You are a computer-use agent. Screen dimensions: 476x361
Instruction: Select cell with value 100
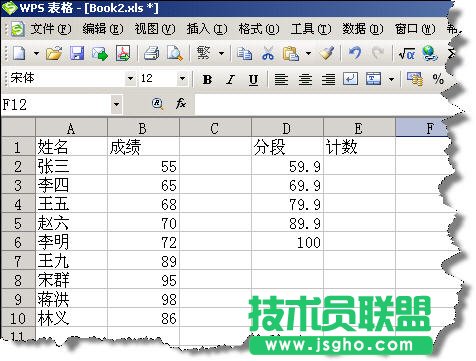tap(287, 242)
